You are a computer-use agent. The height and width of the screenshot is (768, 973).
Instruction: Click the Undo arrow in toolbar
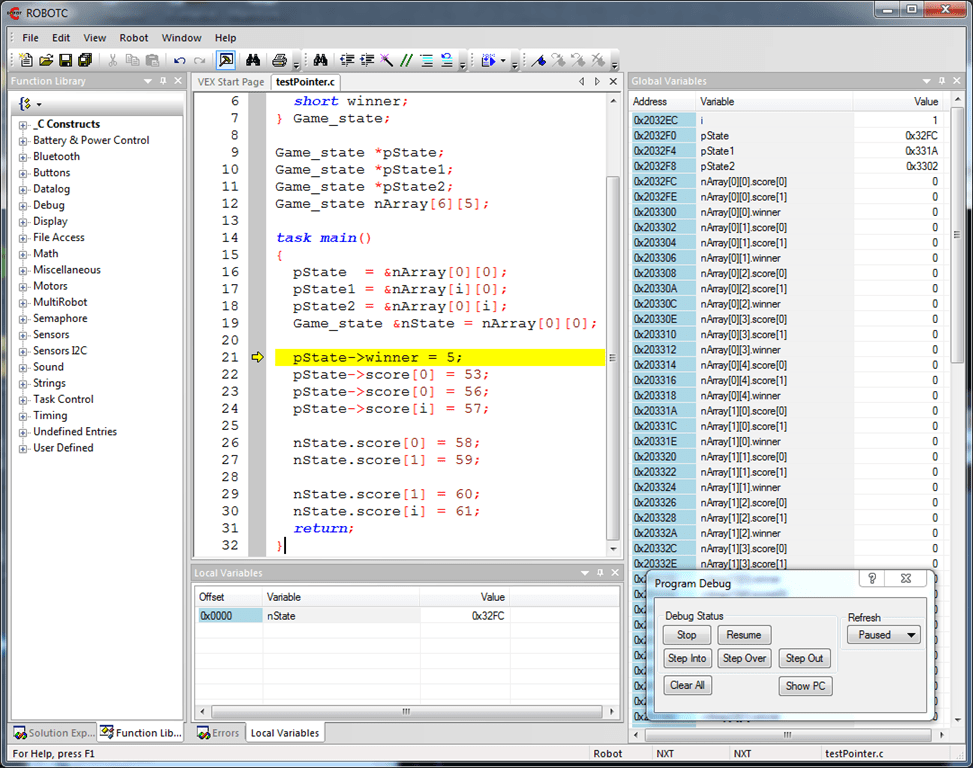coord(180,60)
